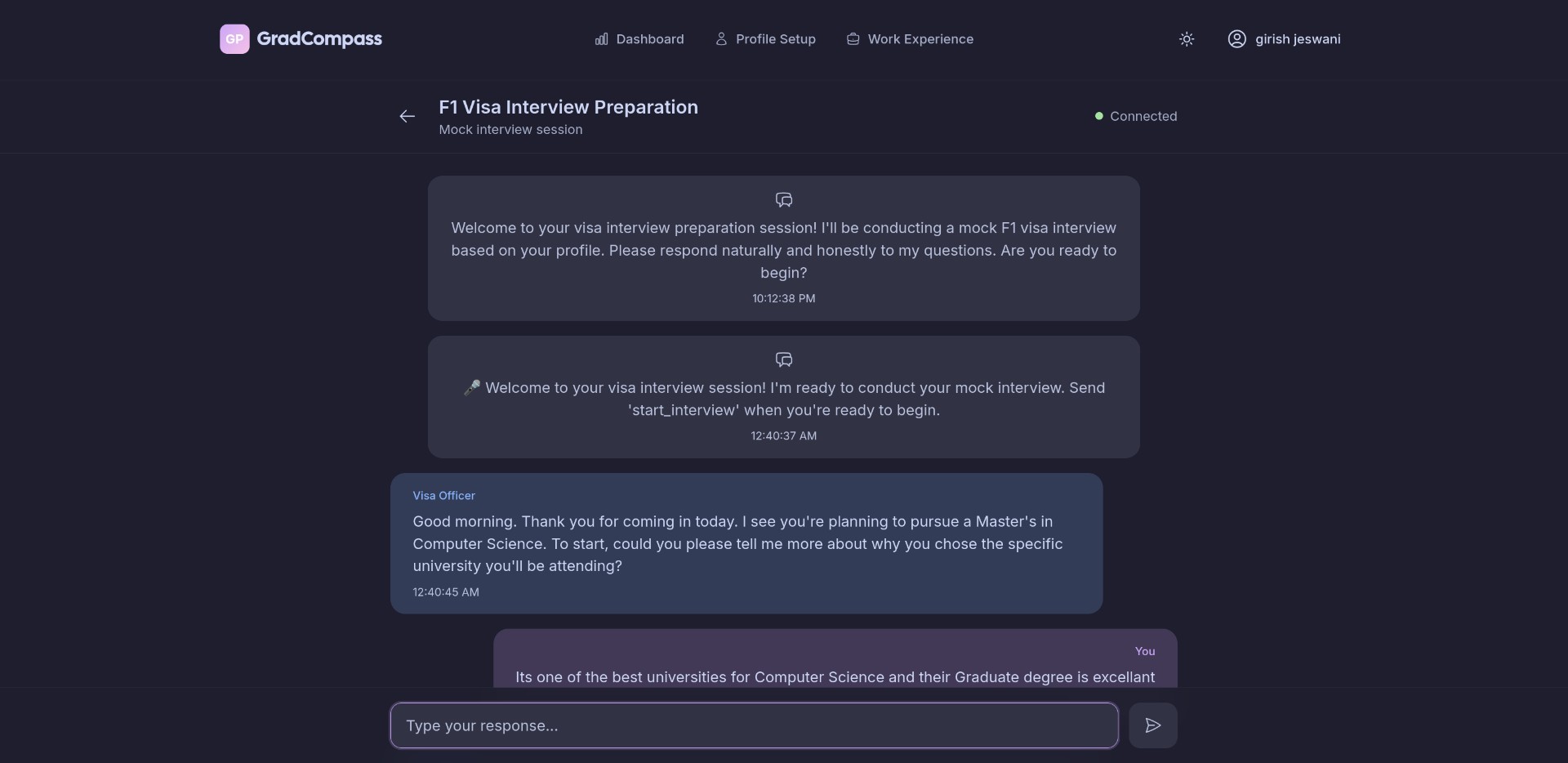The height and width of the screenshot is (763, 1568).
Task: Click the F1 Visa Interview Preparation heading
Action: [568, 107]
